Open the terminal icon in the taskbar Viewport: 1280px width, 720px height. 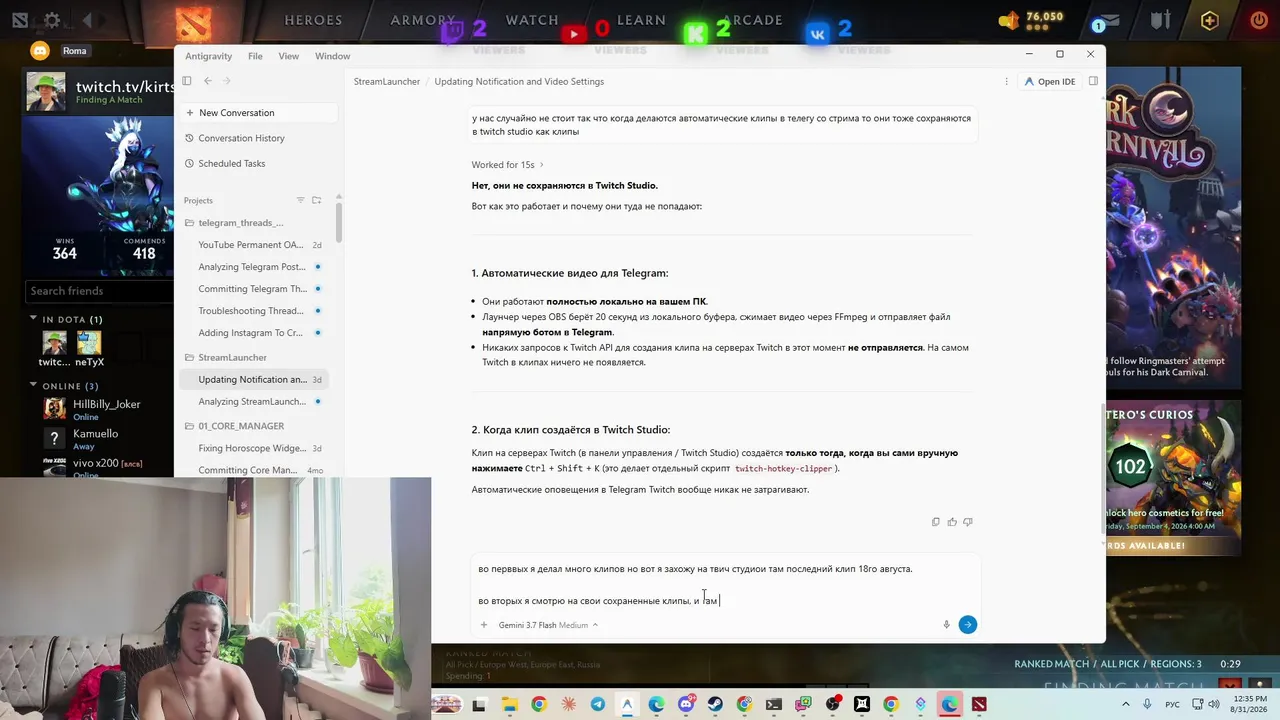(x=774, y=704)
